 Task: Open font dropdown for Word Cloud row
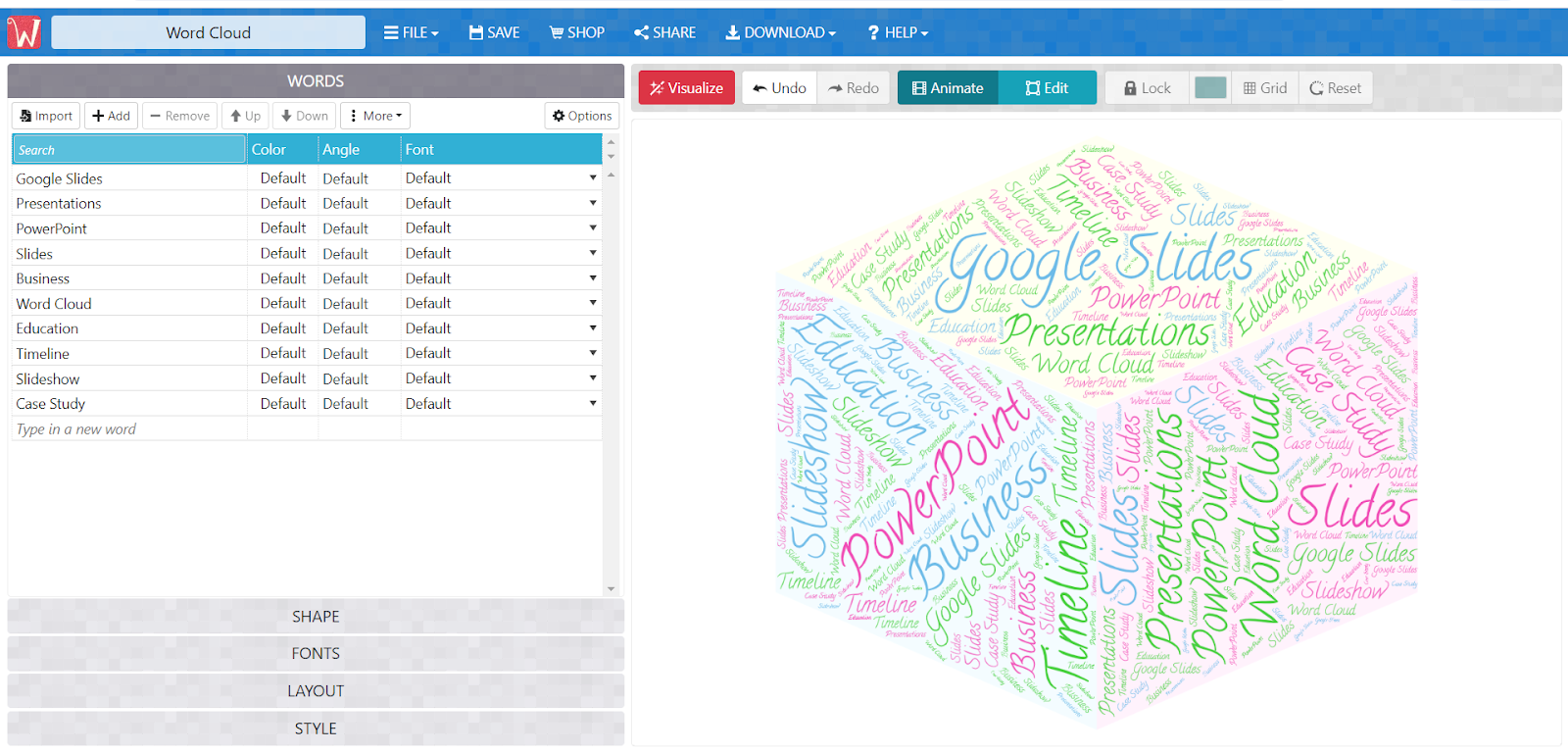point(593,303)
